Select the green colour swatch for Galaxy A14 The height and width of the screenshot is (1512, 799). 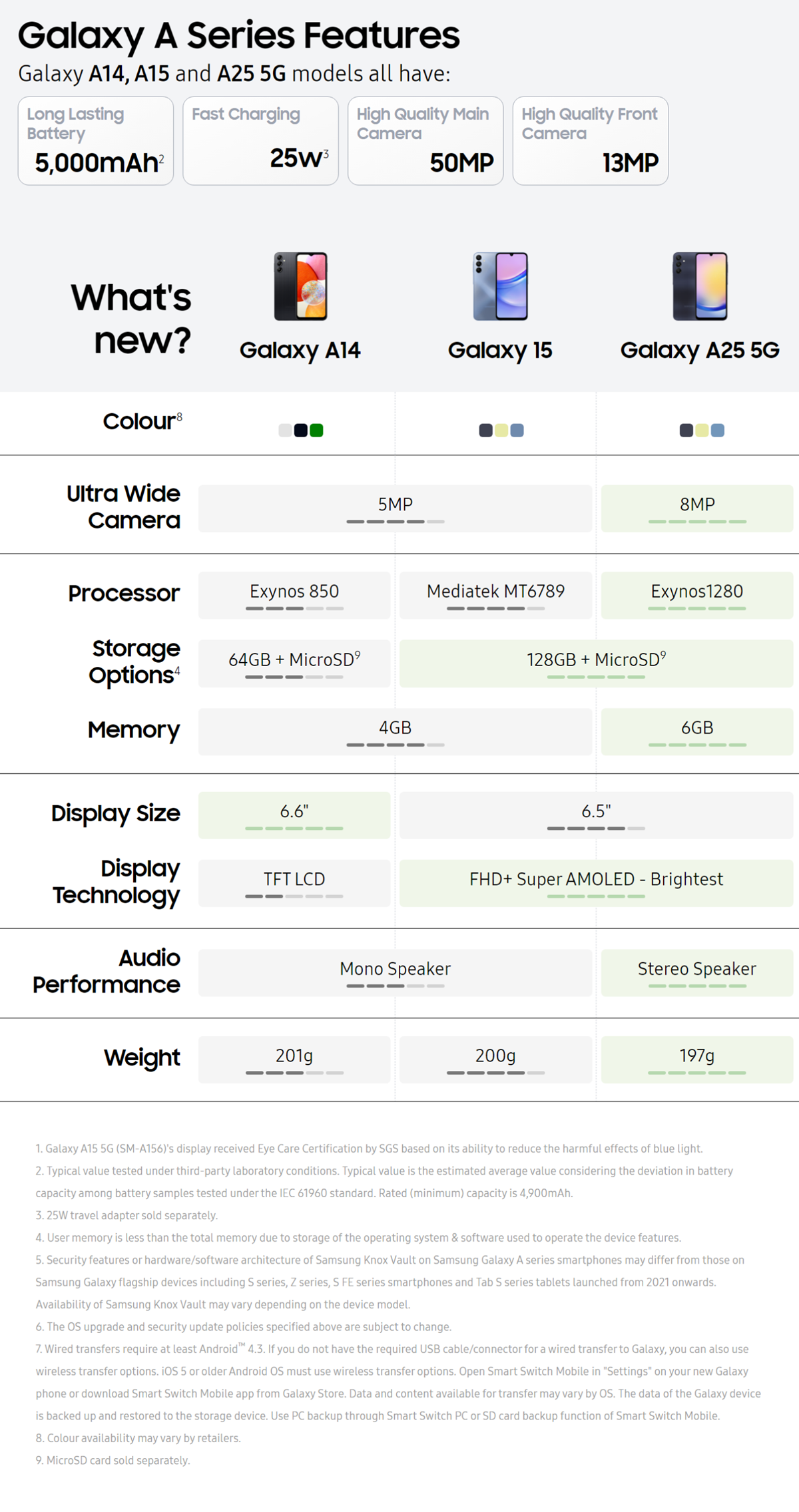pyautogui.click(x=317, y=431)
